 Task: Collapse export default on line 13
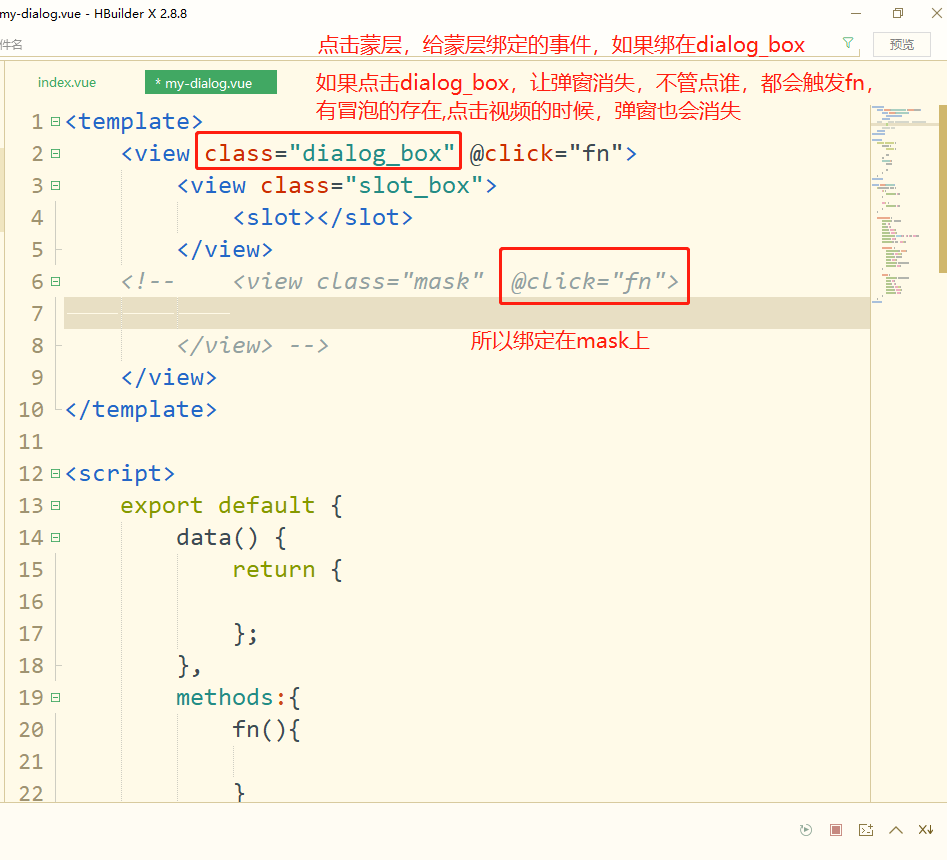click(x=56, y=505)
